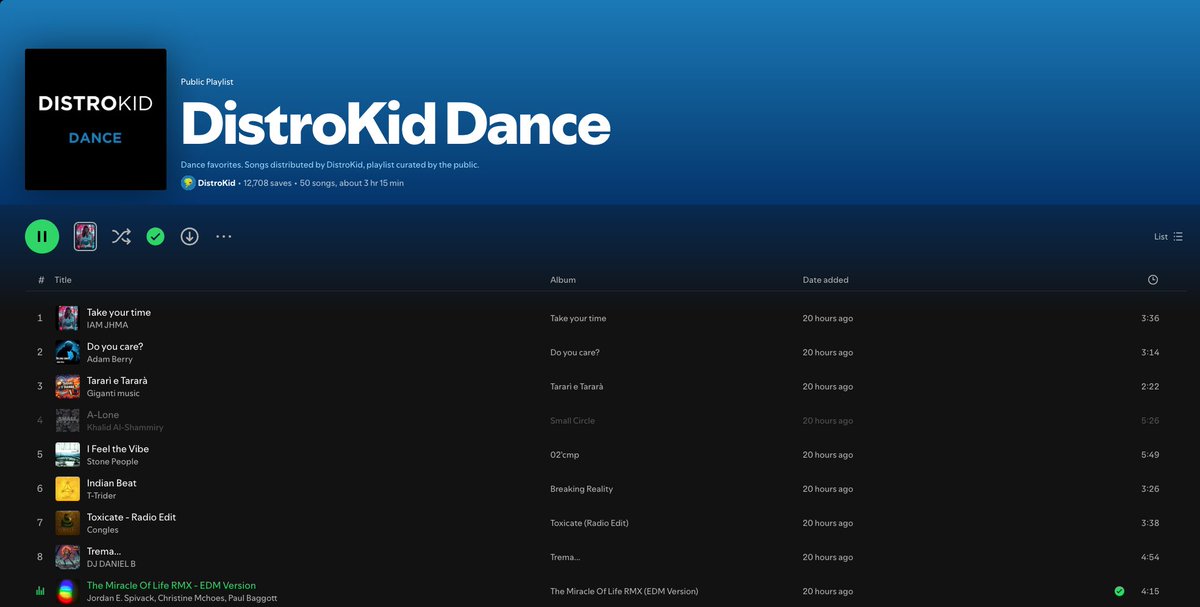Select track title Toxicate - Radio Edit
The width and height of the screenshot is (1200, 607).
click(x=131, y=517)
